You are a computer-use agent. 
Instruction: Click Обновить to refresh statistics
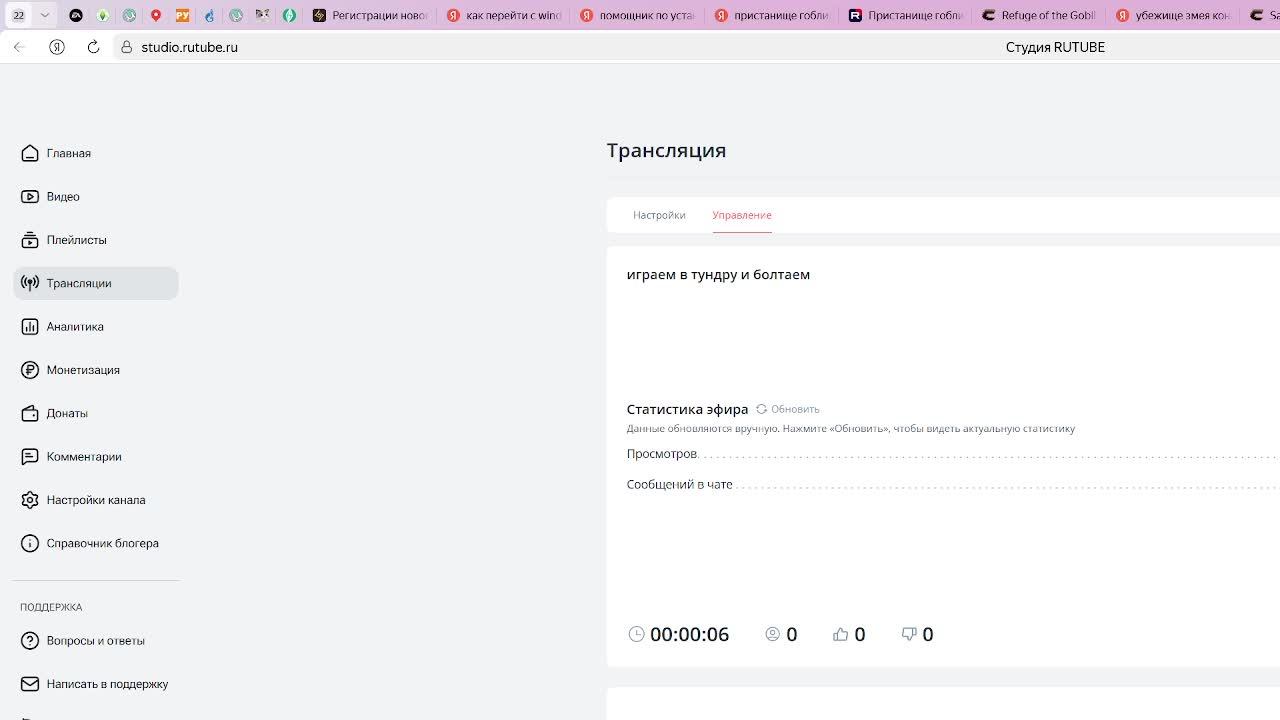pos(795,409)
